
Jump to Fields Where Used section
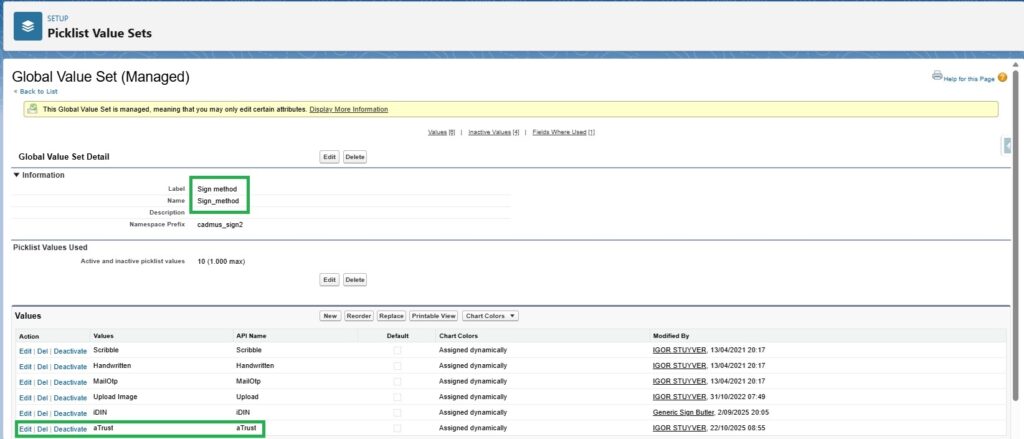click(563, 132)
